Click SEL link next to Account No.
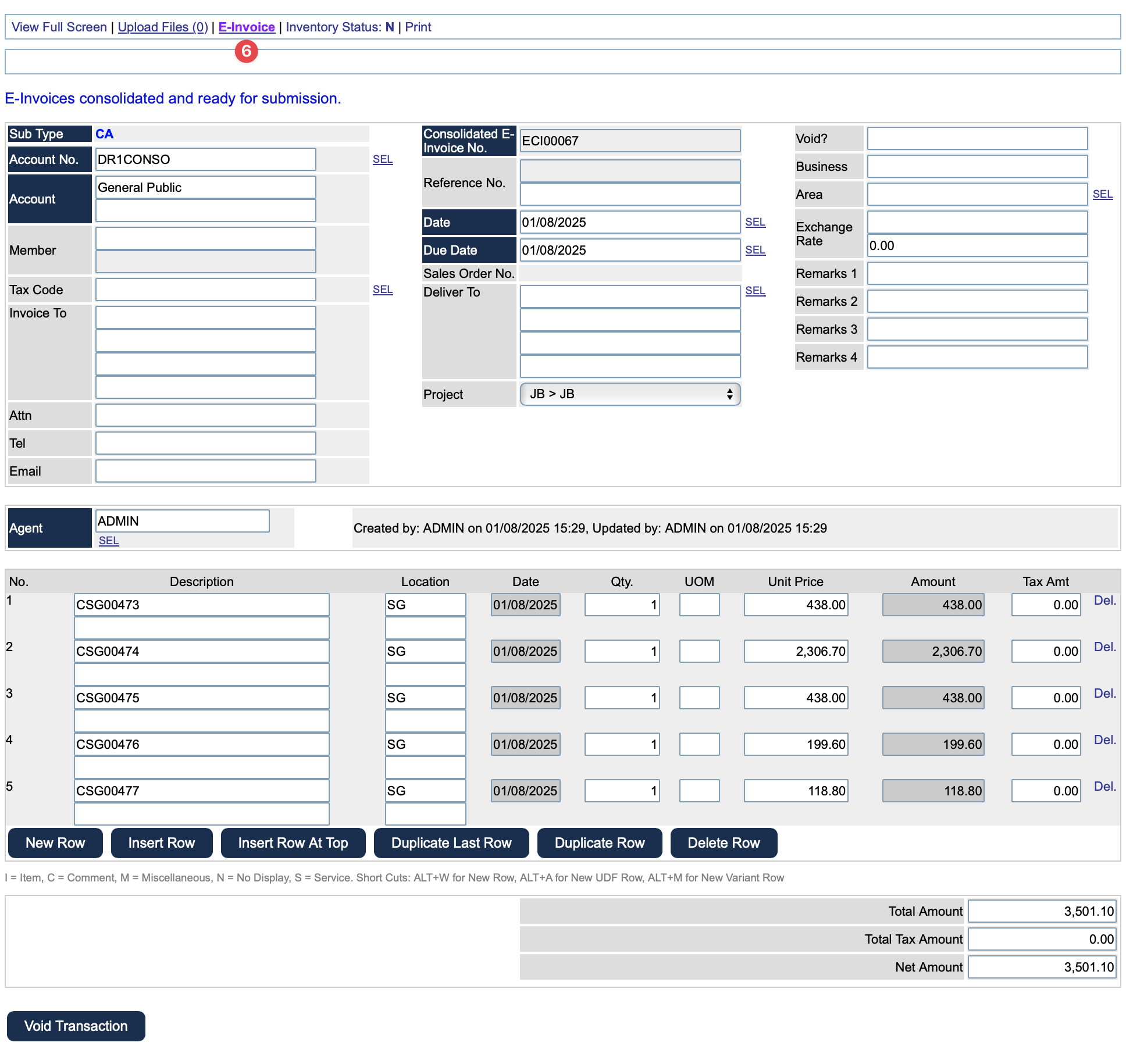Screen dimensions: 1126x1064 point(383,159)
